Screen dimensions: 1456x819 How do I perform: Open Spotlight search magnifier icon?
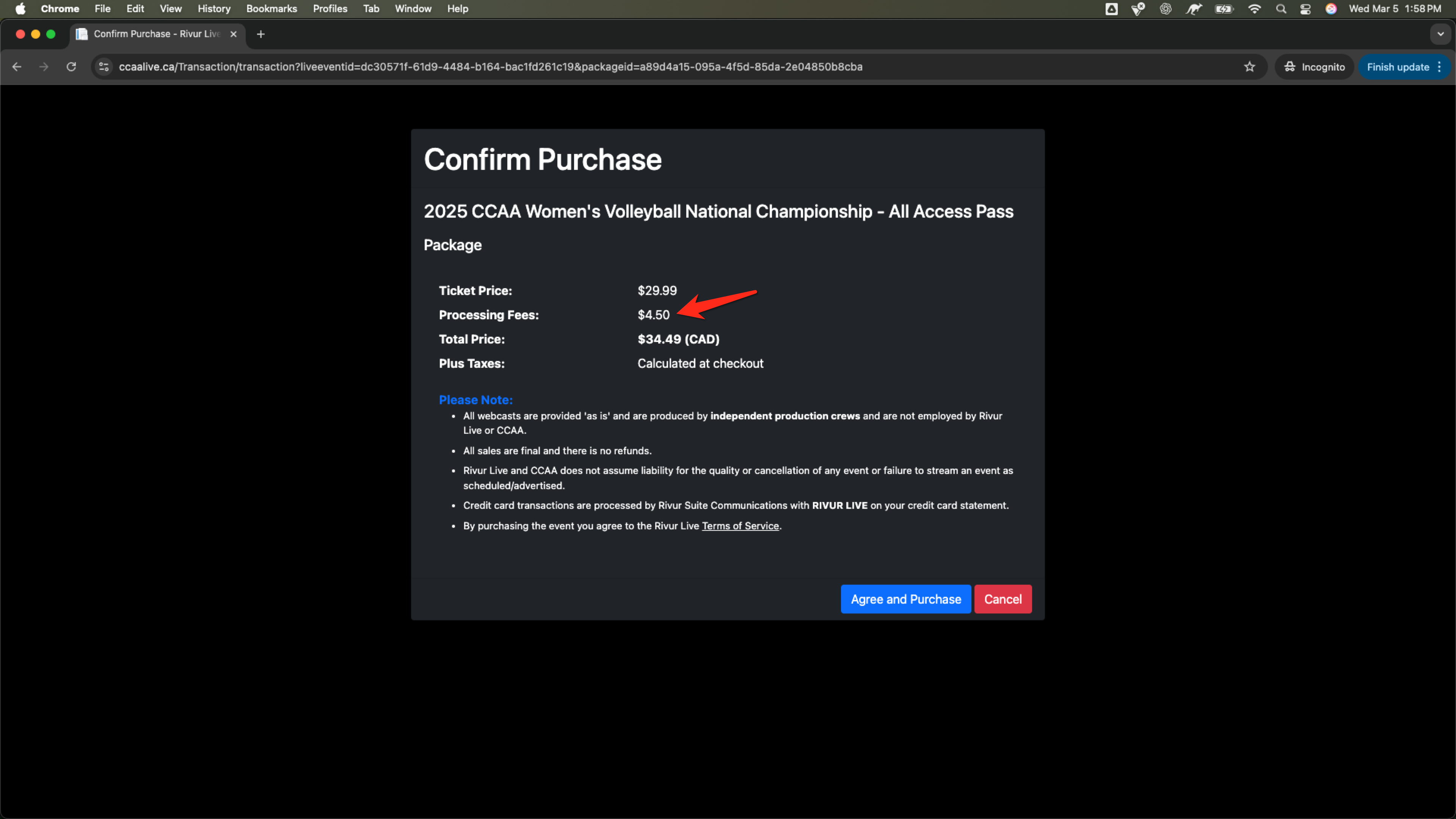coord(1281,8)
